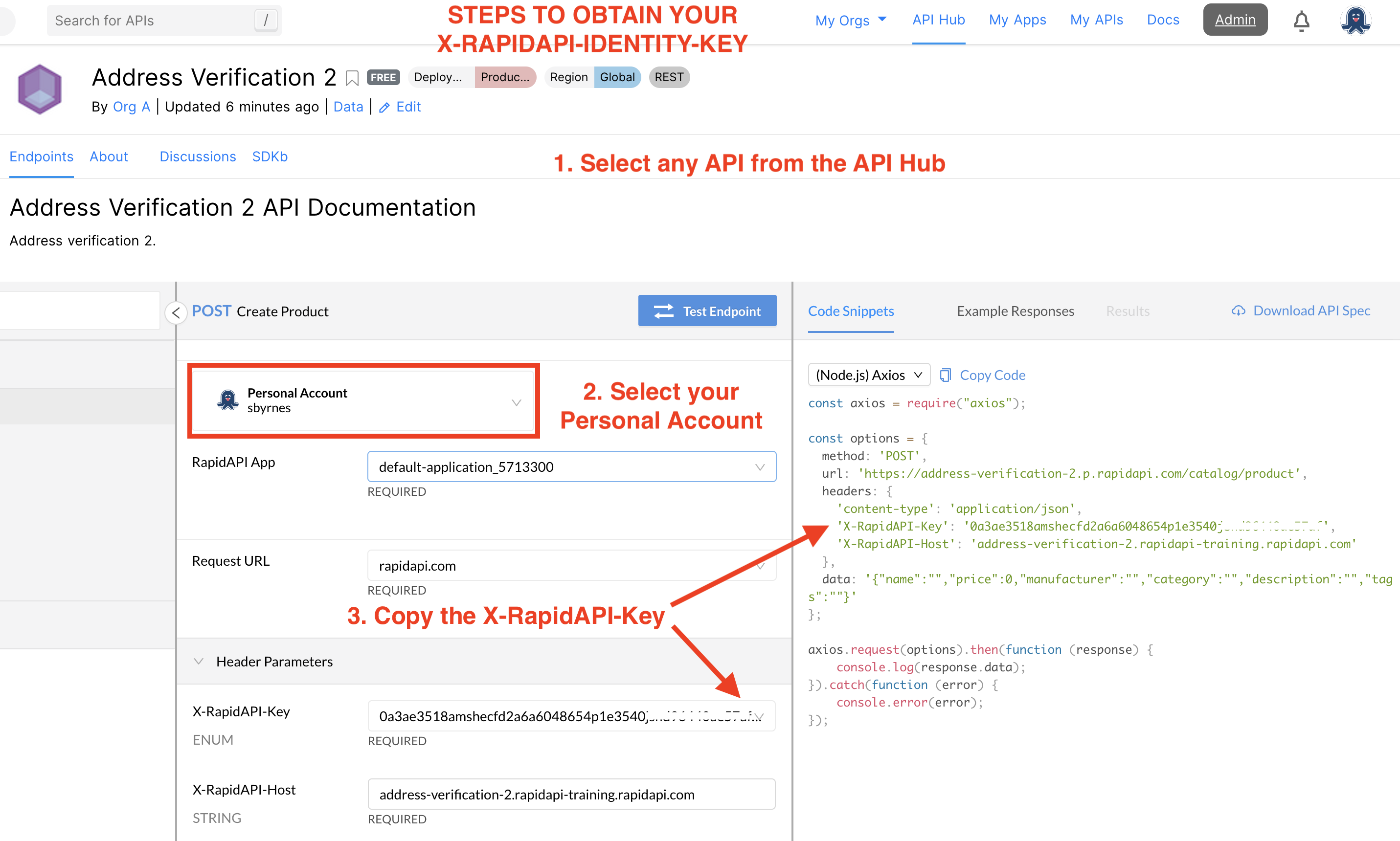Click the Address Verification 2 API logo

click(40, 89)
